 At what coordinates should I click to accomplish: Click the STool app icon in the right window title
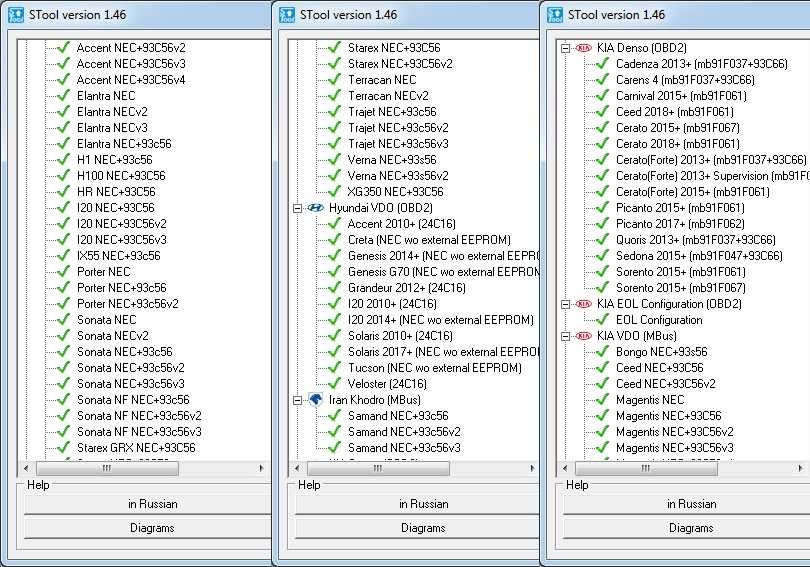coord(555,14)
